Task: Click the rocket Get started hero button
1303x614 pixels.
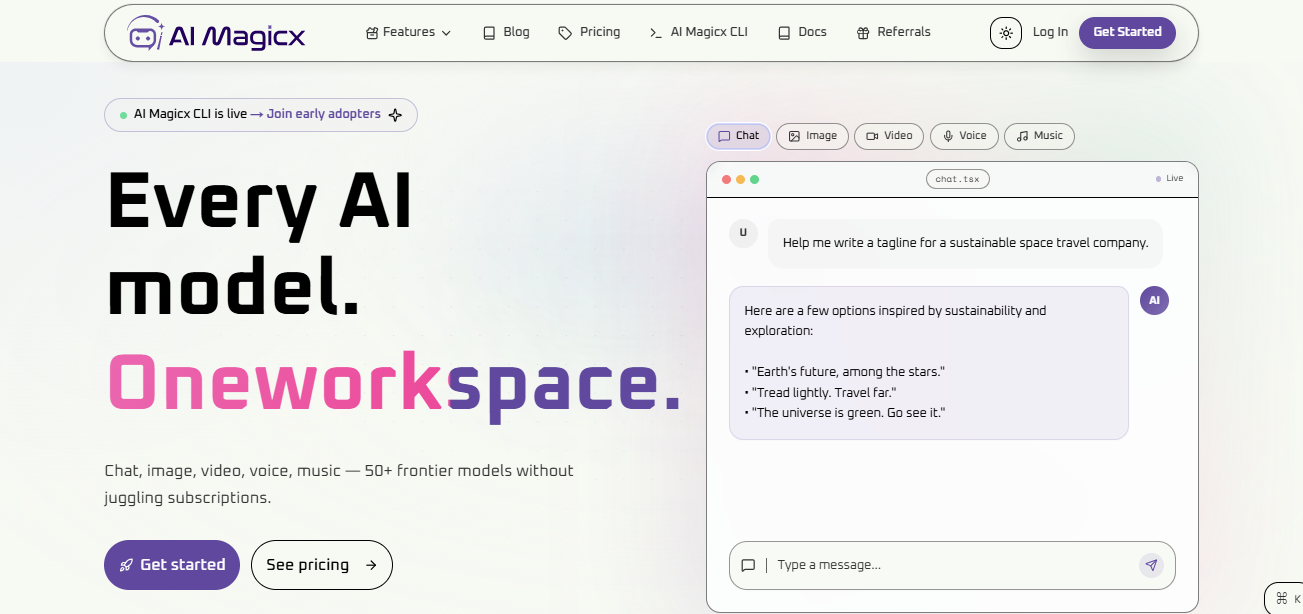Action: (x=172, y=565)
